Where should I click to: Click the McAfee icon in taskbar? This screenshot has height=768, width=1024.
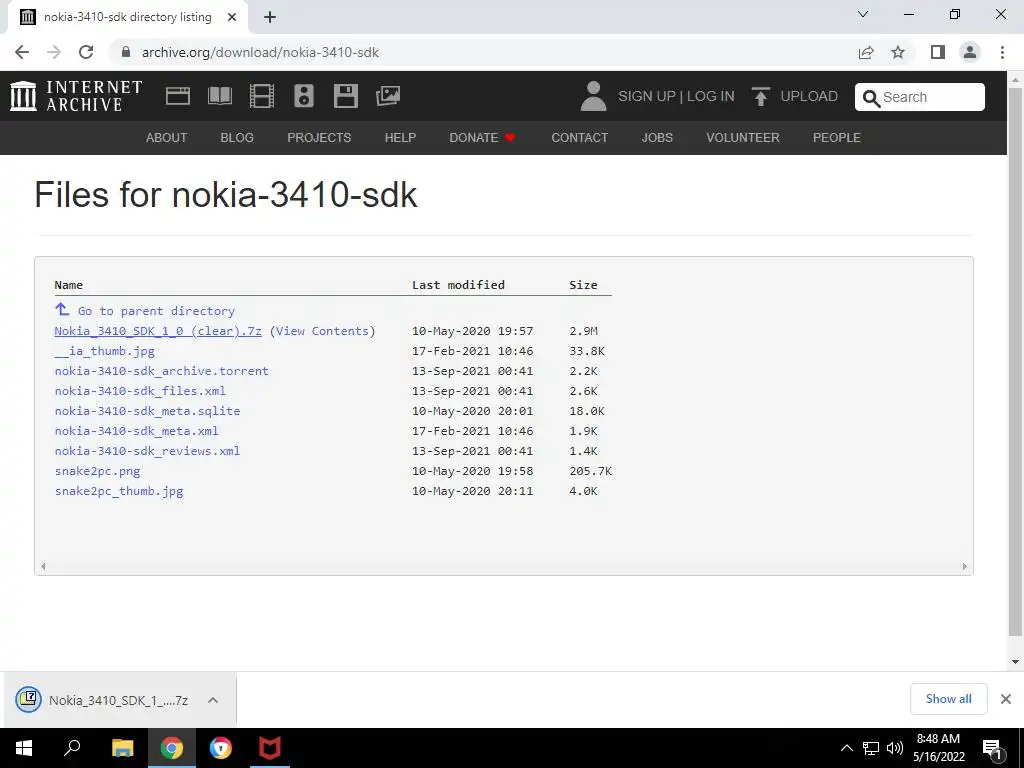(x=270, y=748)
